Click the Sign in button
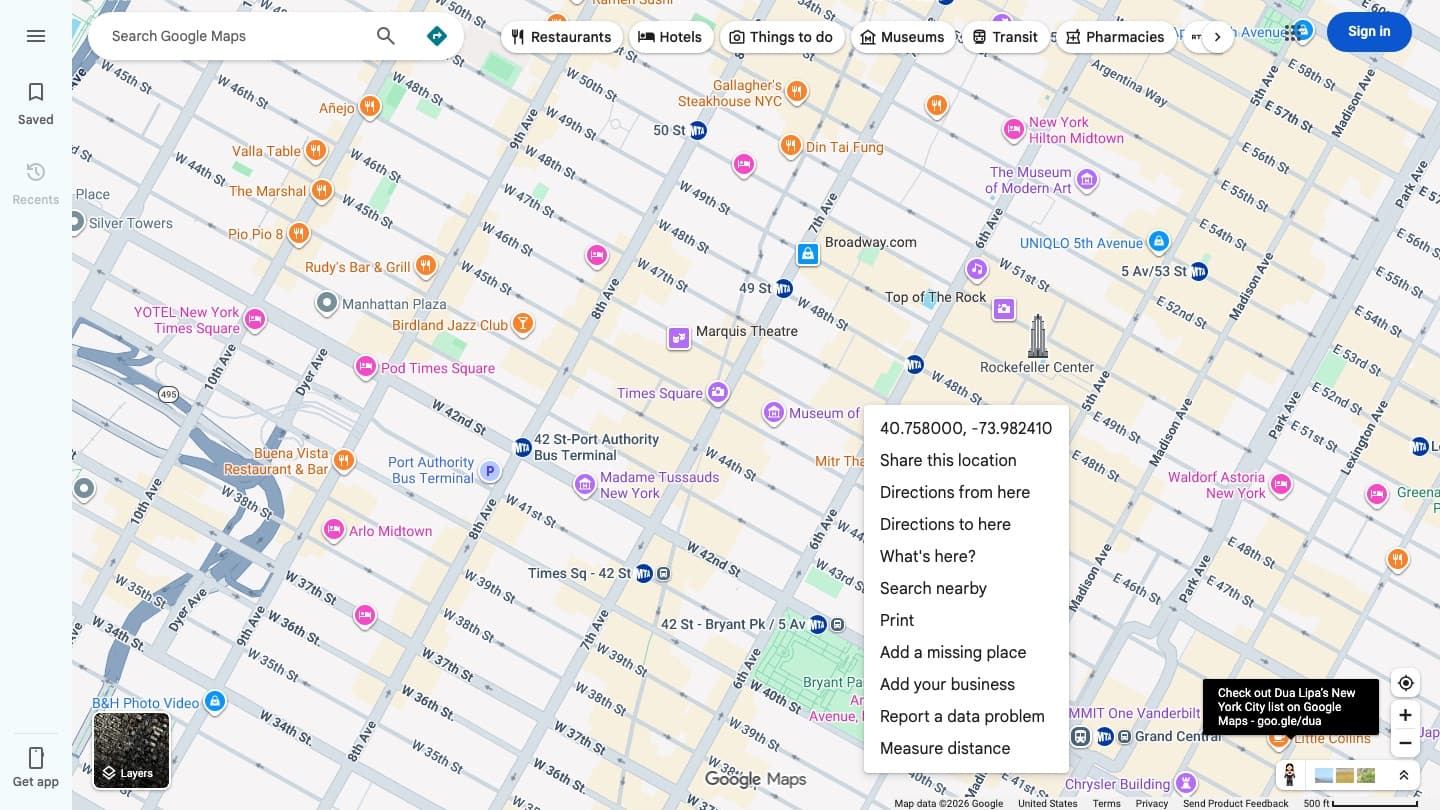 (1369, 32)
